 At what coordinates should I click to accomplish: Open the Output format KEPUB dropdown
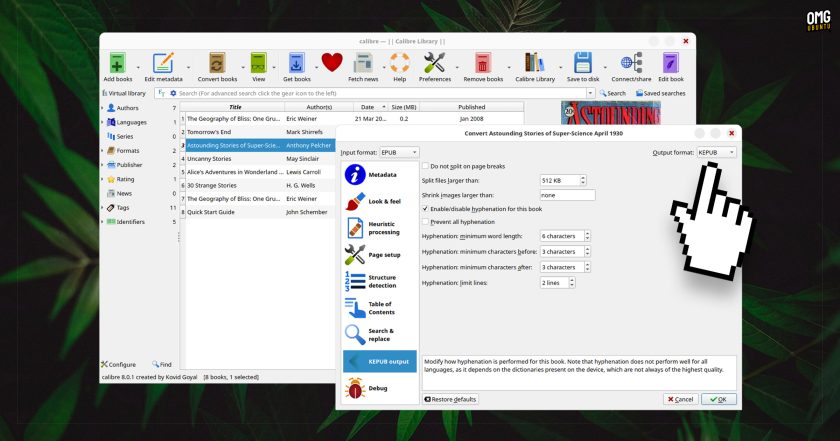click(x=716, y=153)
